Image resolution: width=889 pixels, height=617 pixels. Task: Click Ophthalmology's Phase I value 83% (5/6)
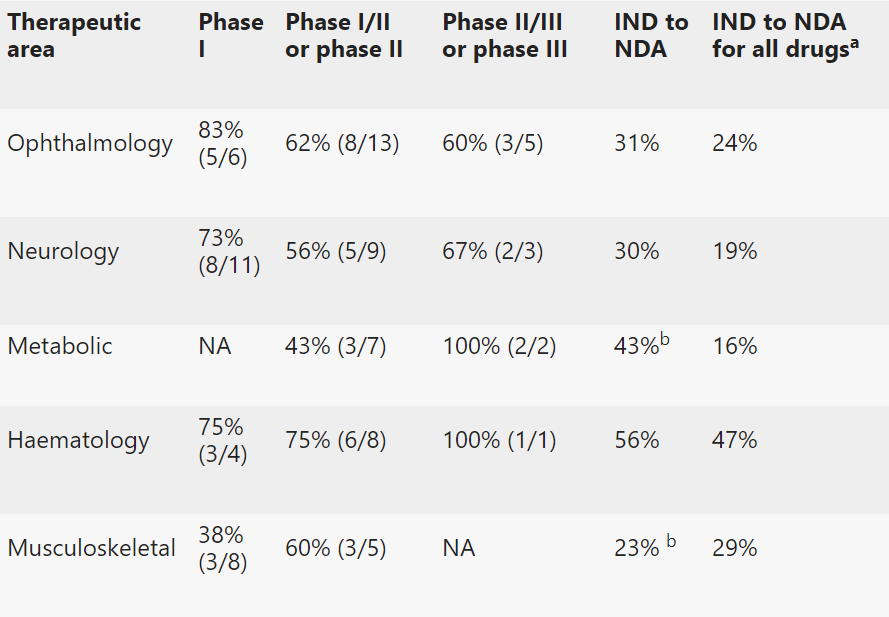223,143
